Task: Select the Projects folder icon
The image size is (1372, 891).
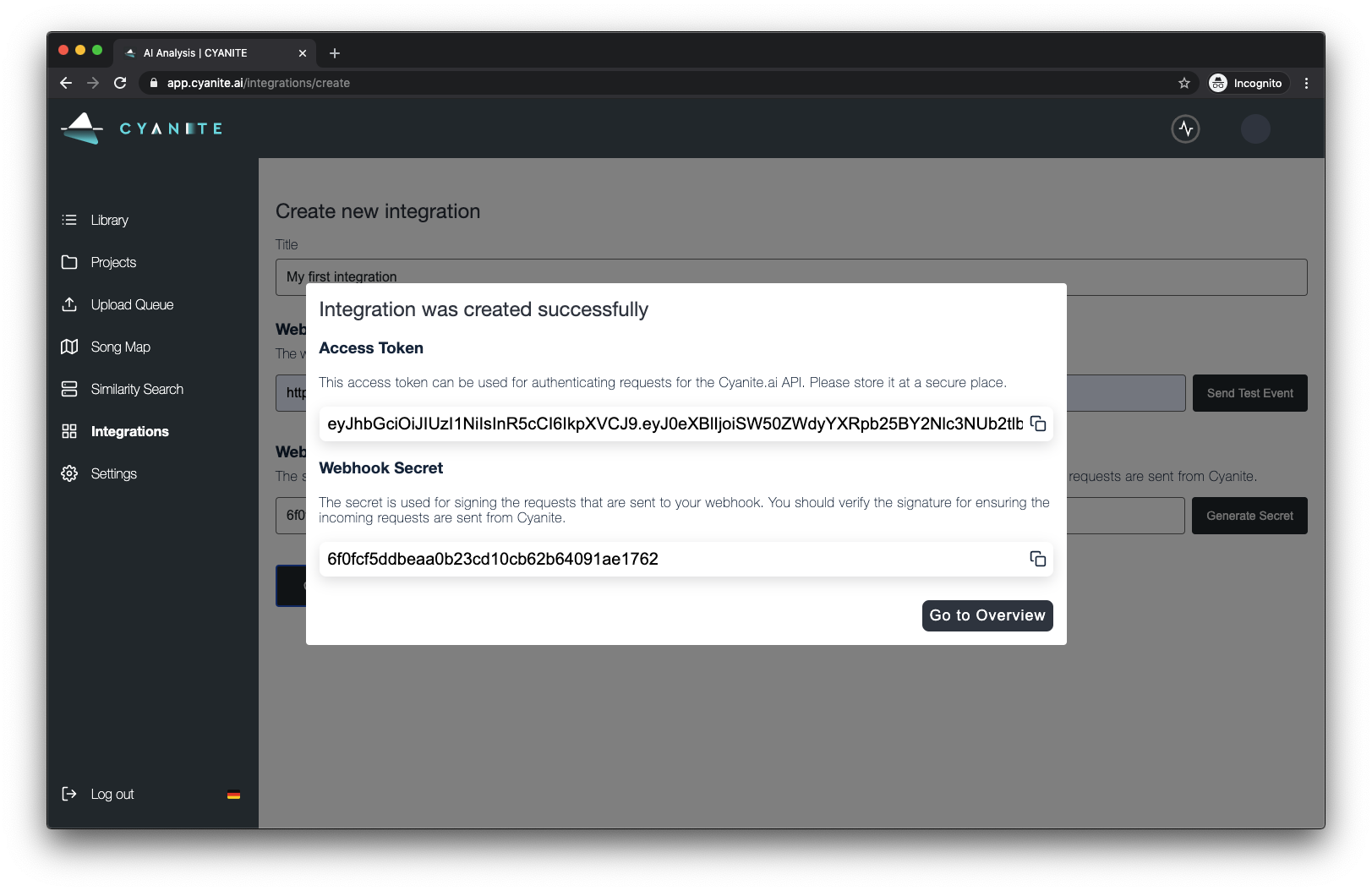Action: tap(70, 262)
